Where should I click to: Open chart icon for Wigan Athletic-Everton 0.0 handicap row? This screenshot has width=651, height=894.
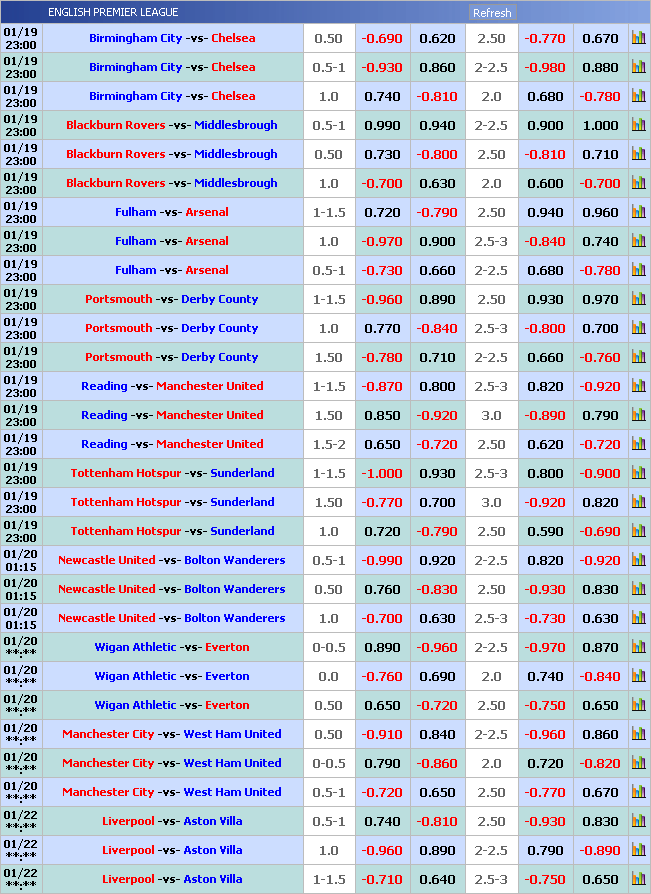coord(638,677)
